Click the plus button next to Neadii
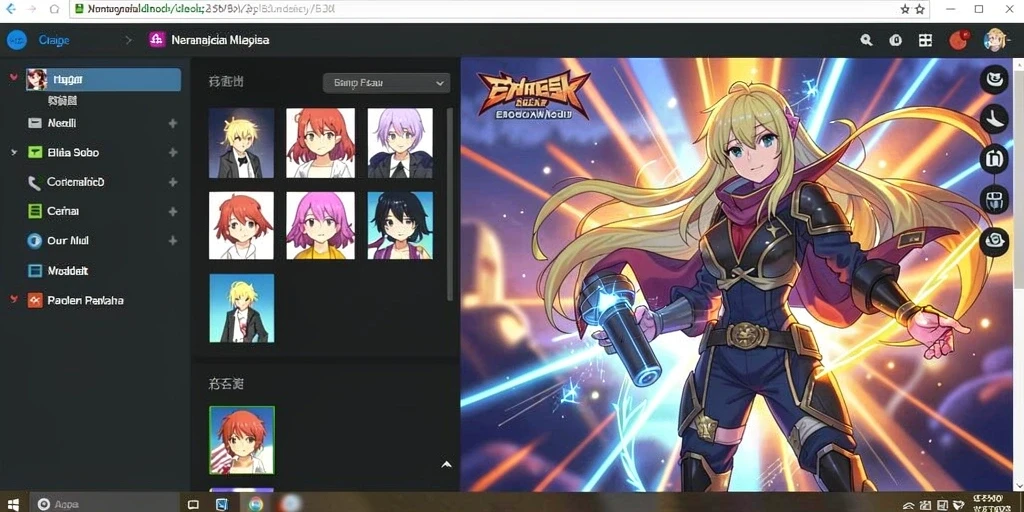 [173, 123]
